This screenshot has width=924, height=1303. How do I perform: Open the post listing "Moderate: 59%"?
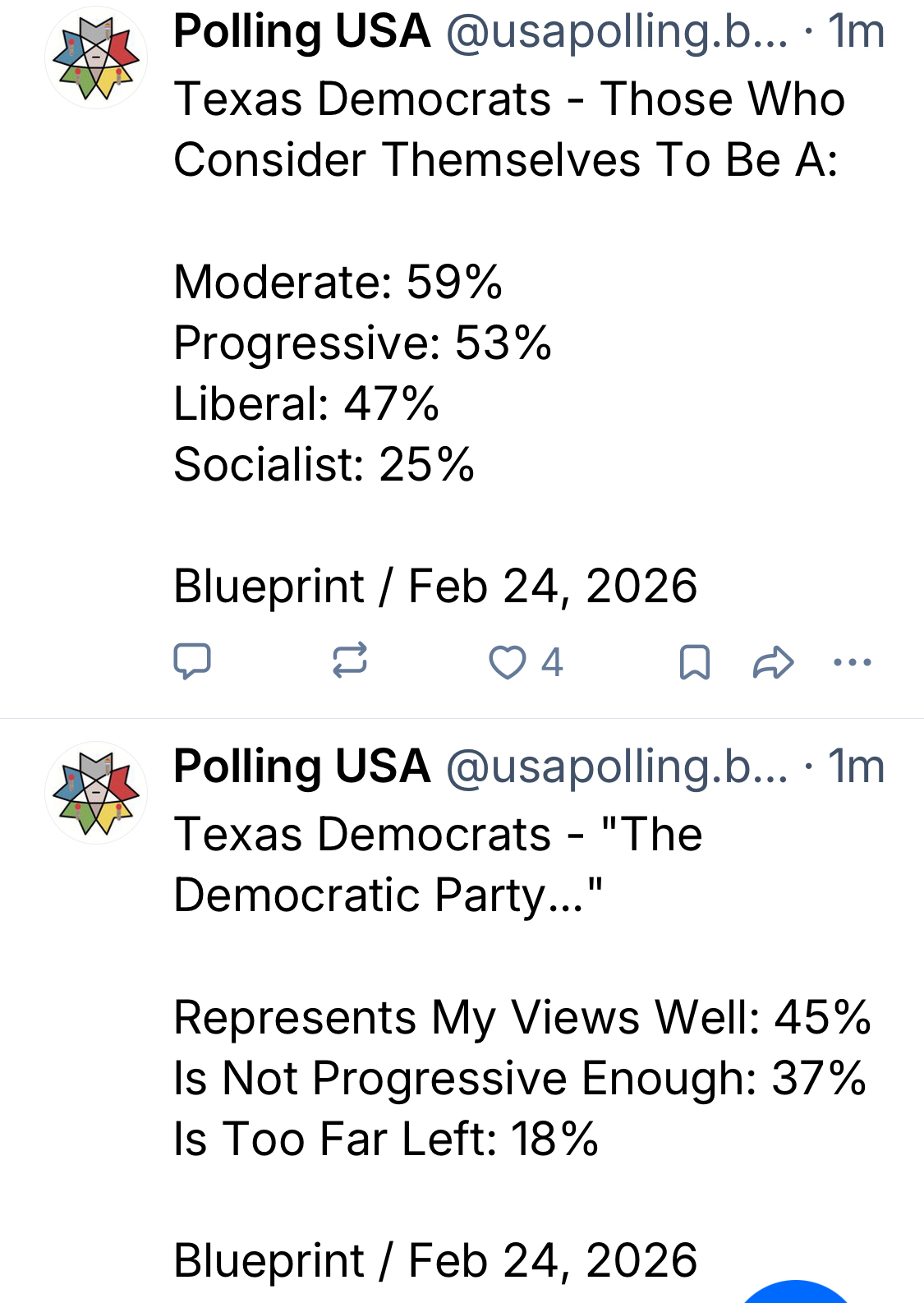(x=338, y=283)
